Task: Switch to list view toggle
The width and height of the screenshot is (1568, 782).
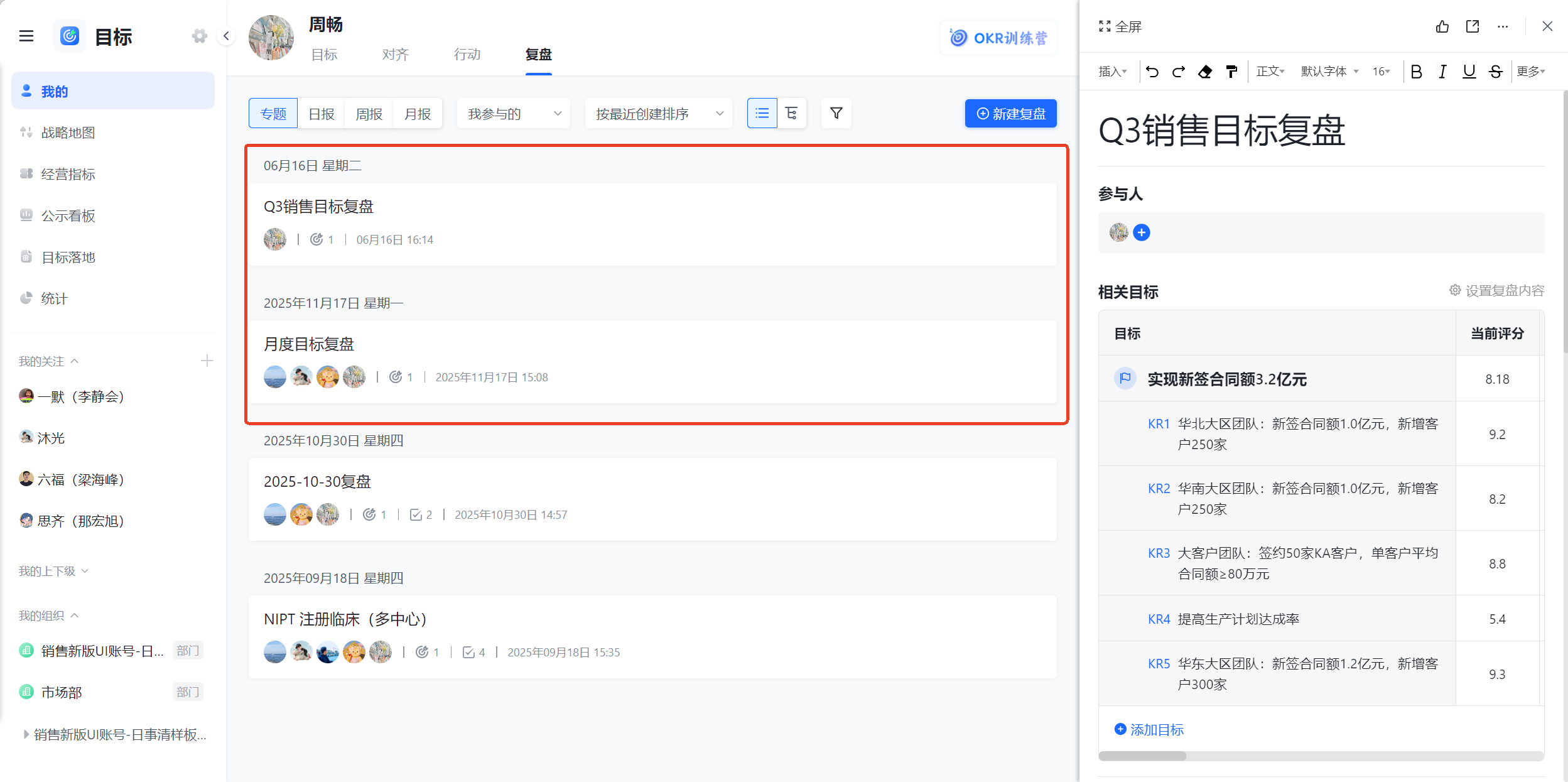Action: [x=762, y=113]
